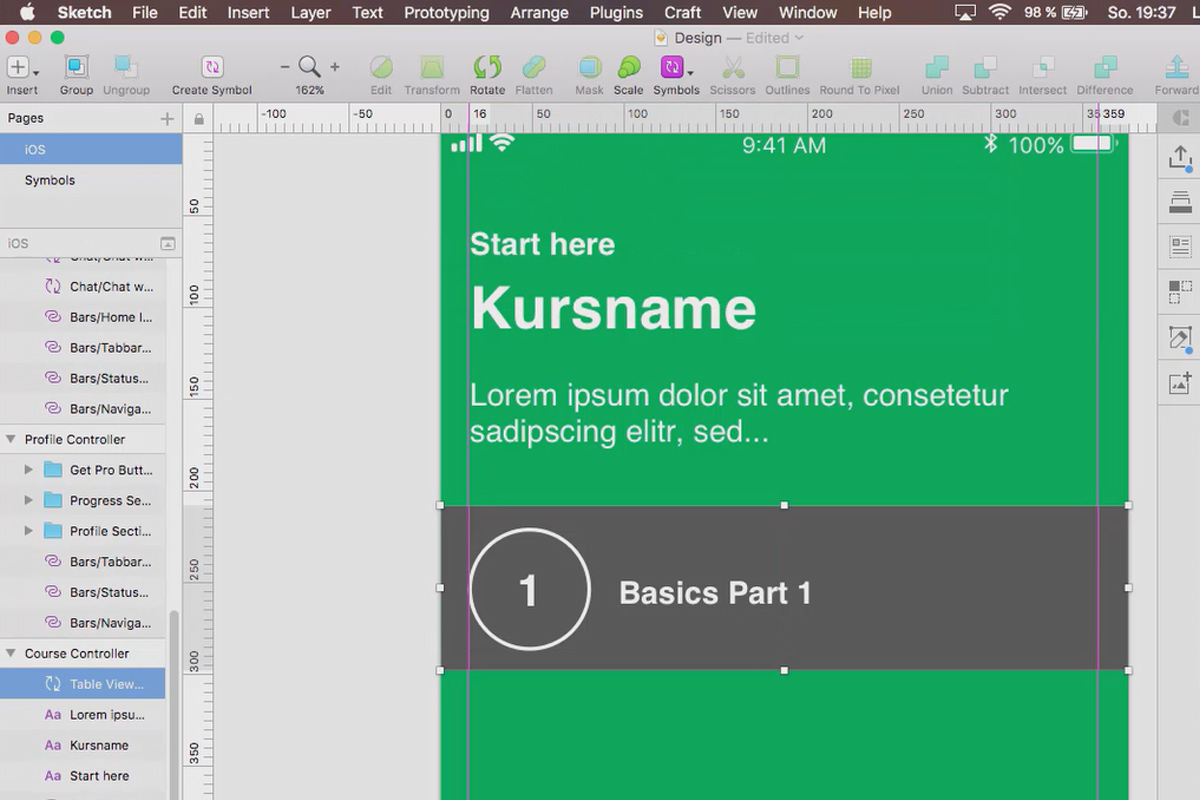The height and width of the screenshot is (800, 1200).
Task: Enable Transform on the selected layer
Action: (x=432, y=73)
